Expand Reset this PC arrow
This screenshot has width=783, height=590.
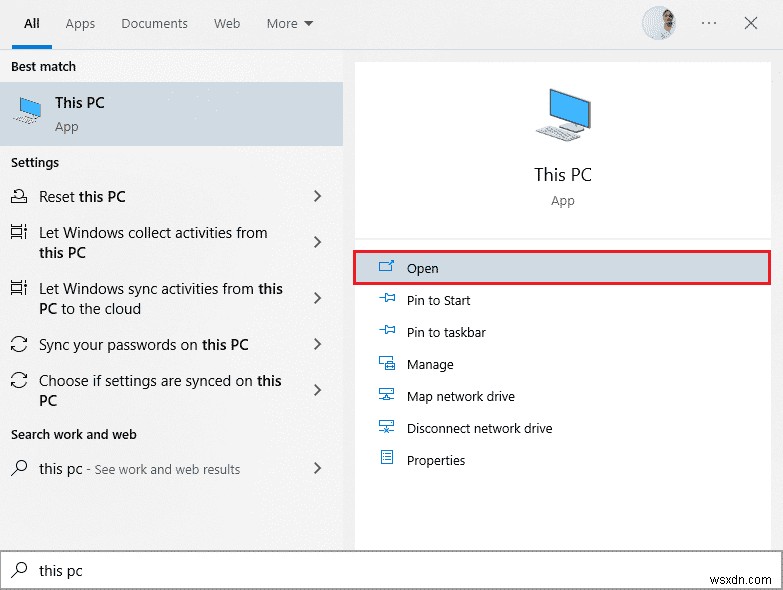coord(317,196)
